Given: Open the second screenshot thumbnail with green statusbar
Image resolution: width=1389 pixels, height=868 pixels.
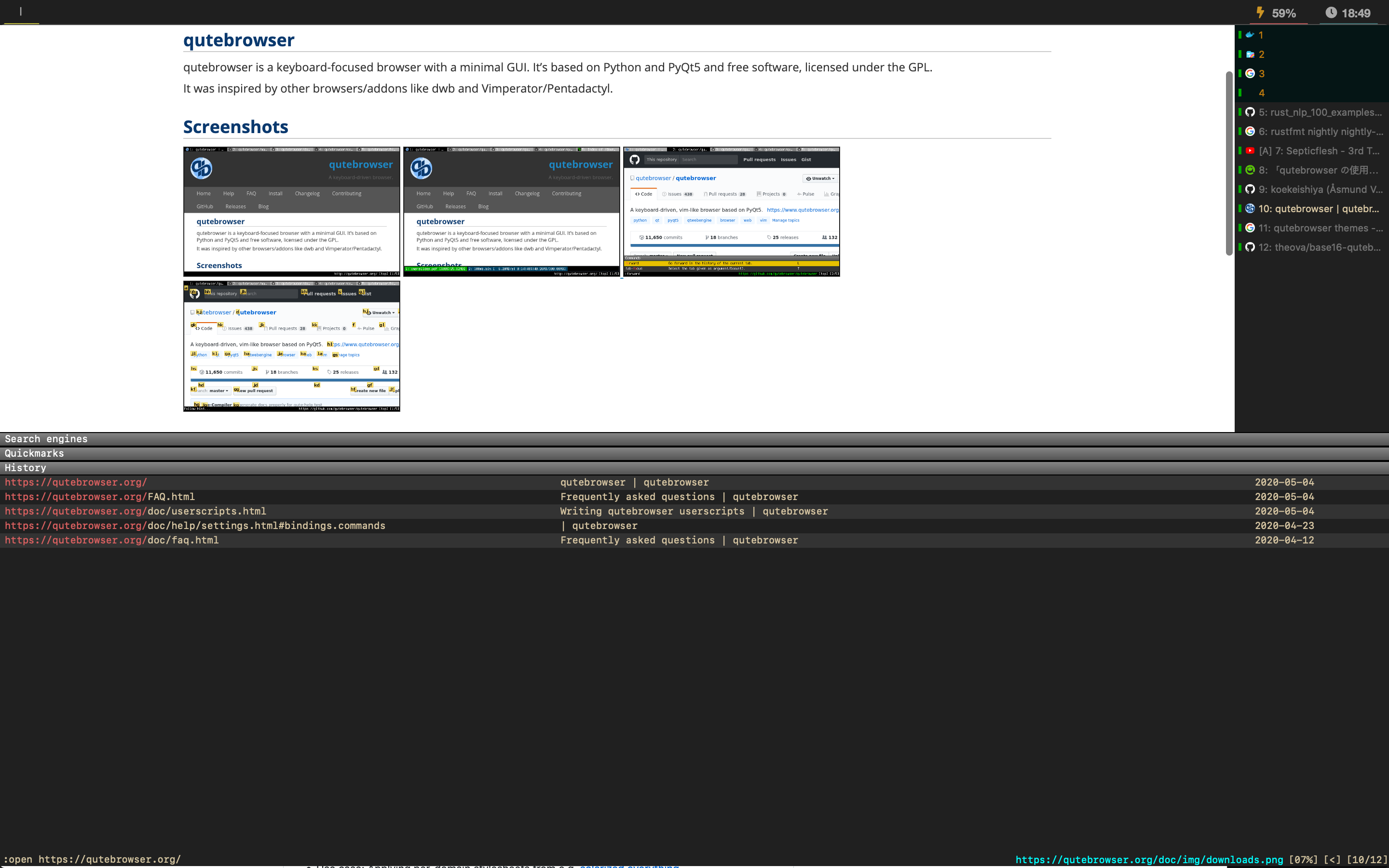Looking at the screenshot, I should click(511, 211).
